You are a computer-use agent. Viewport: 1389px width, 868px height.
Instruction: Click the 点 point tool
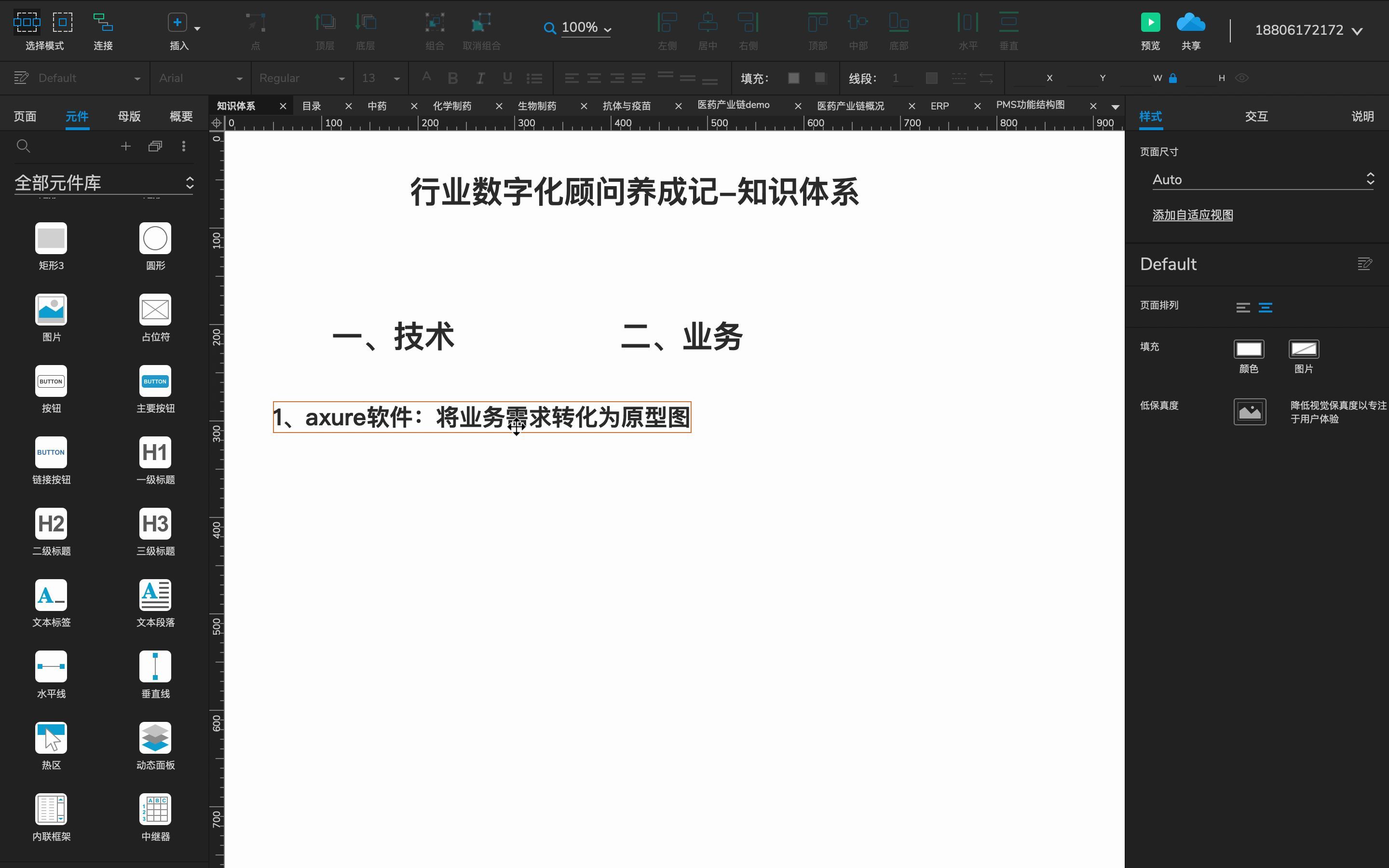(x=256, y=22)
